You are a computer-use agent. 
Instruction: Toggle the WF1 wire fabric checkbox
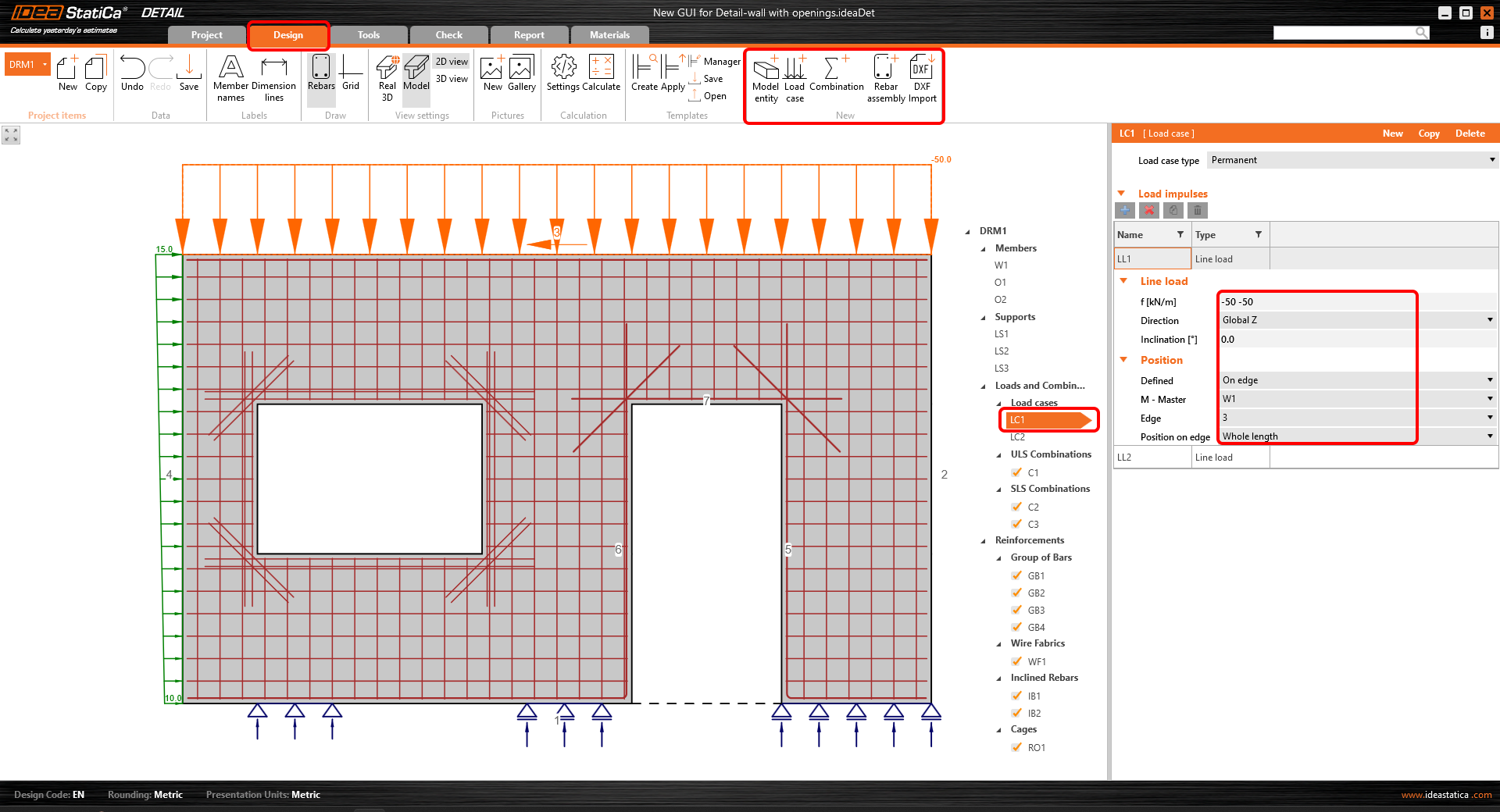[x=1016, y=661]
